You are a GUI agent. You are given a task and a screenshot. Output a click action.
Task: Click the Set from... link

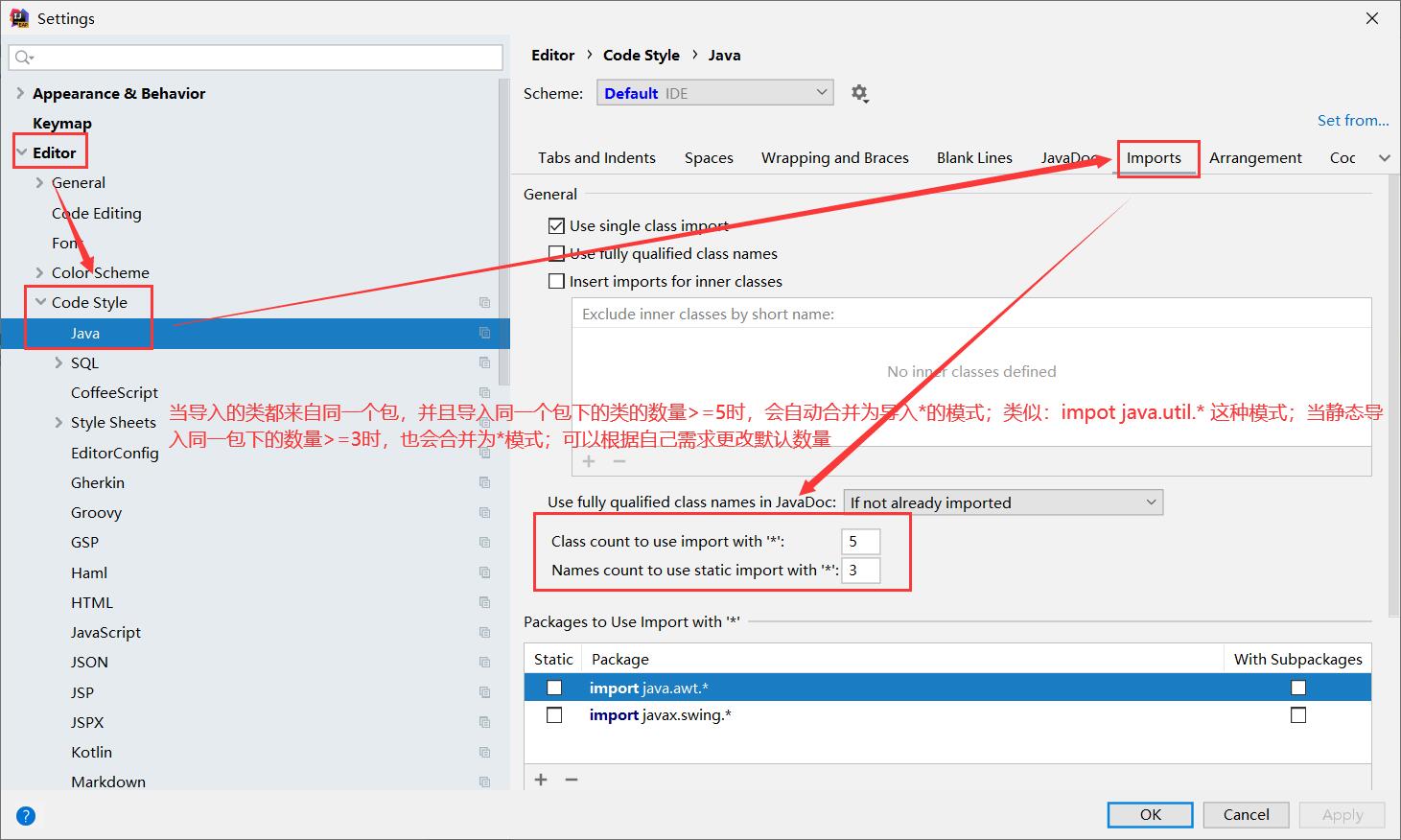click(x=1353, y=121)
